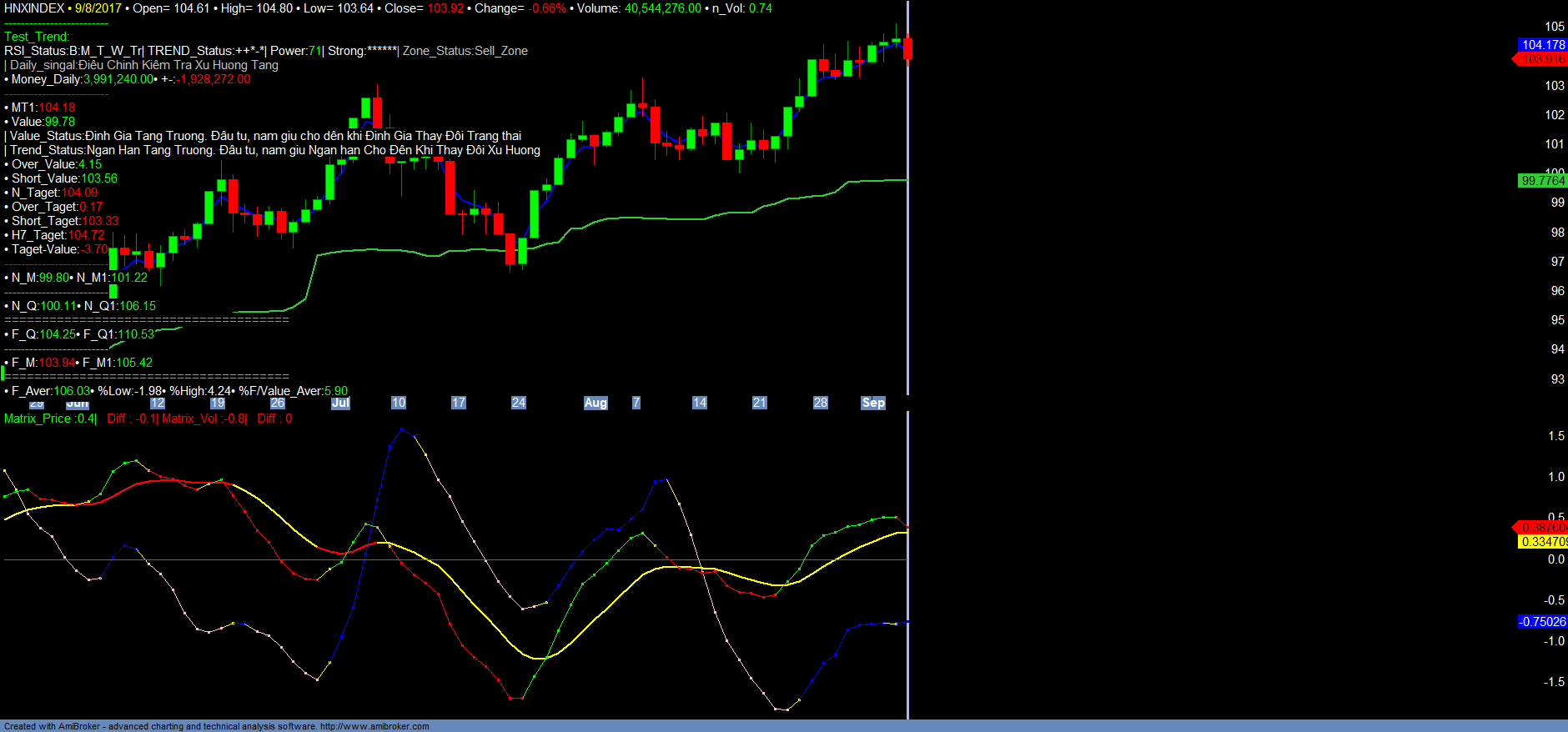The width and height of the screenshot is (1568, 732).
Task: Click the 'Jul' date label on the time axis
Action: point(340,403)
